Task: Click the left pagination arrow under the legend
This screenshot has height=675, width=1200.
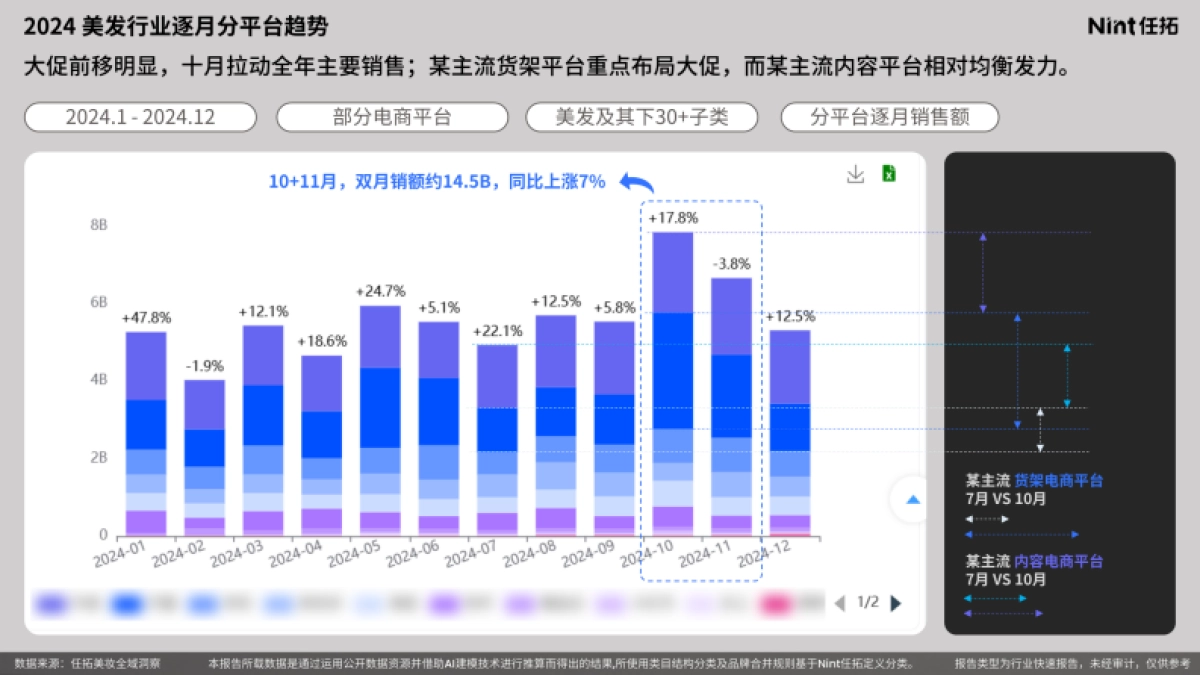Action: (841, 602)
